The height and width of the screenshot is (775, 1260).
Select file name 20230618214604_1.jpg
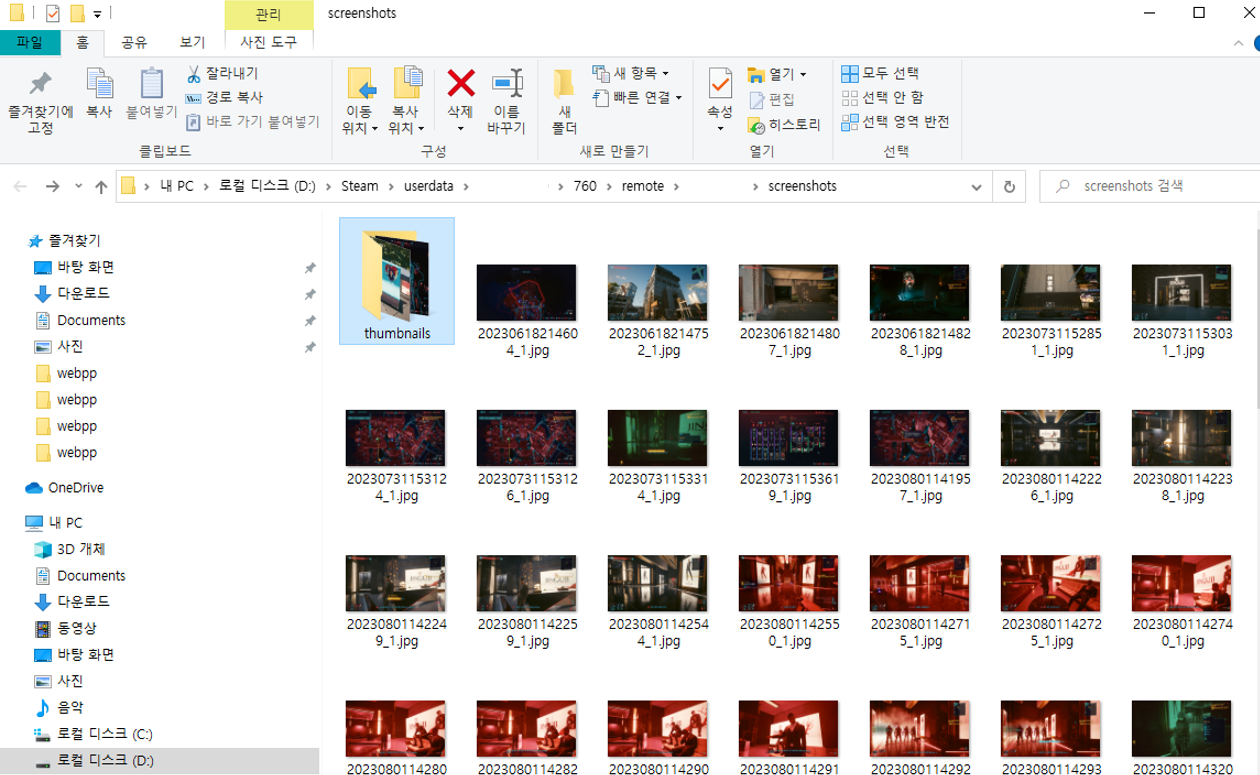tap(527, 342)
